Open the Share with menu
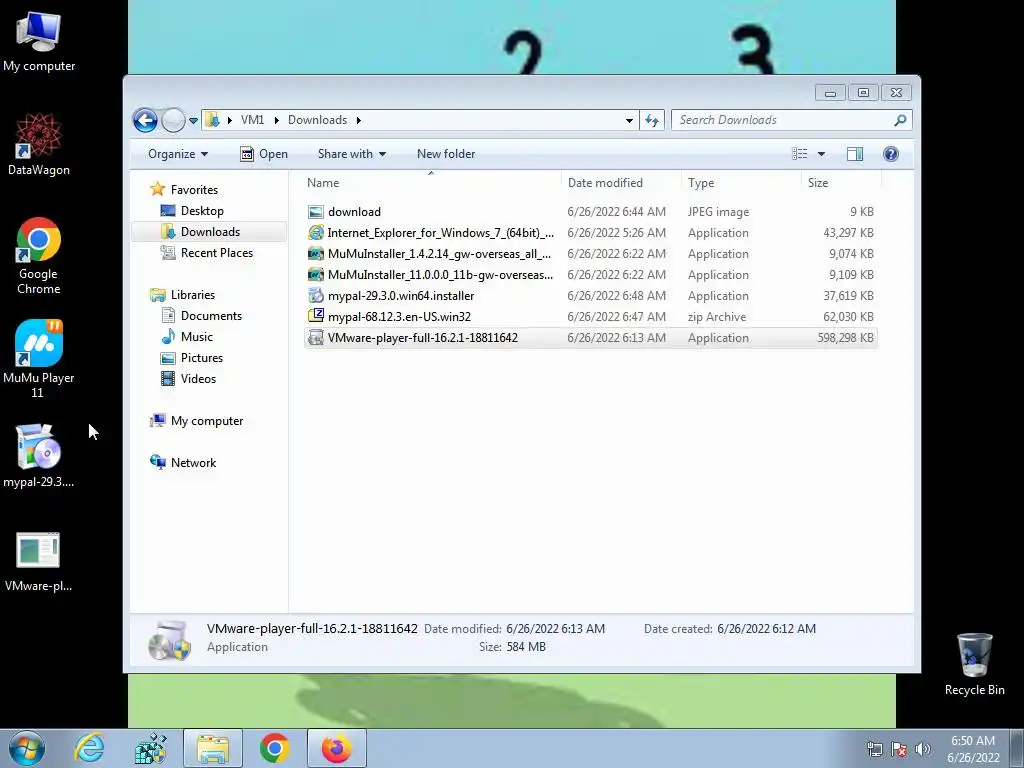This screenshot has height=768, width=1024. (351, 154)
